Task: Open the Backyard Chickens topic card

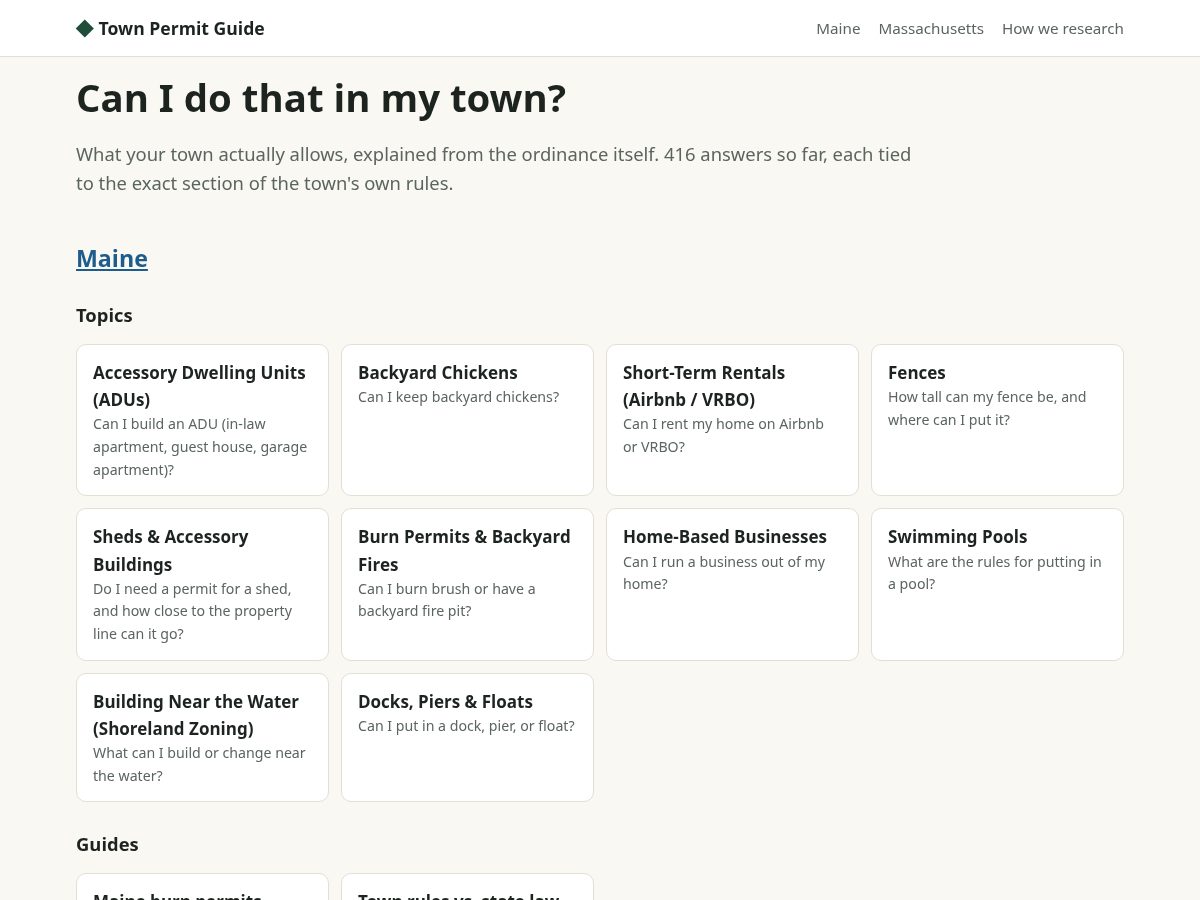Action: (467, 420)
